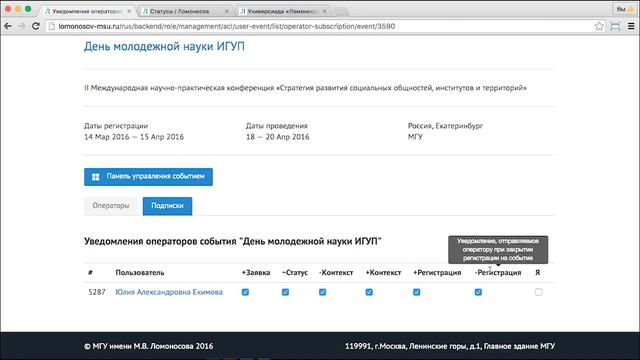Open the День молодежной науки ИГУП title link

click(164, 47)
